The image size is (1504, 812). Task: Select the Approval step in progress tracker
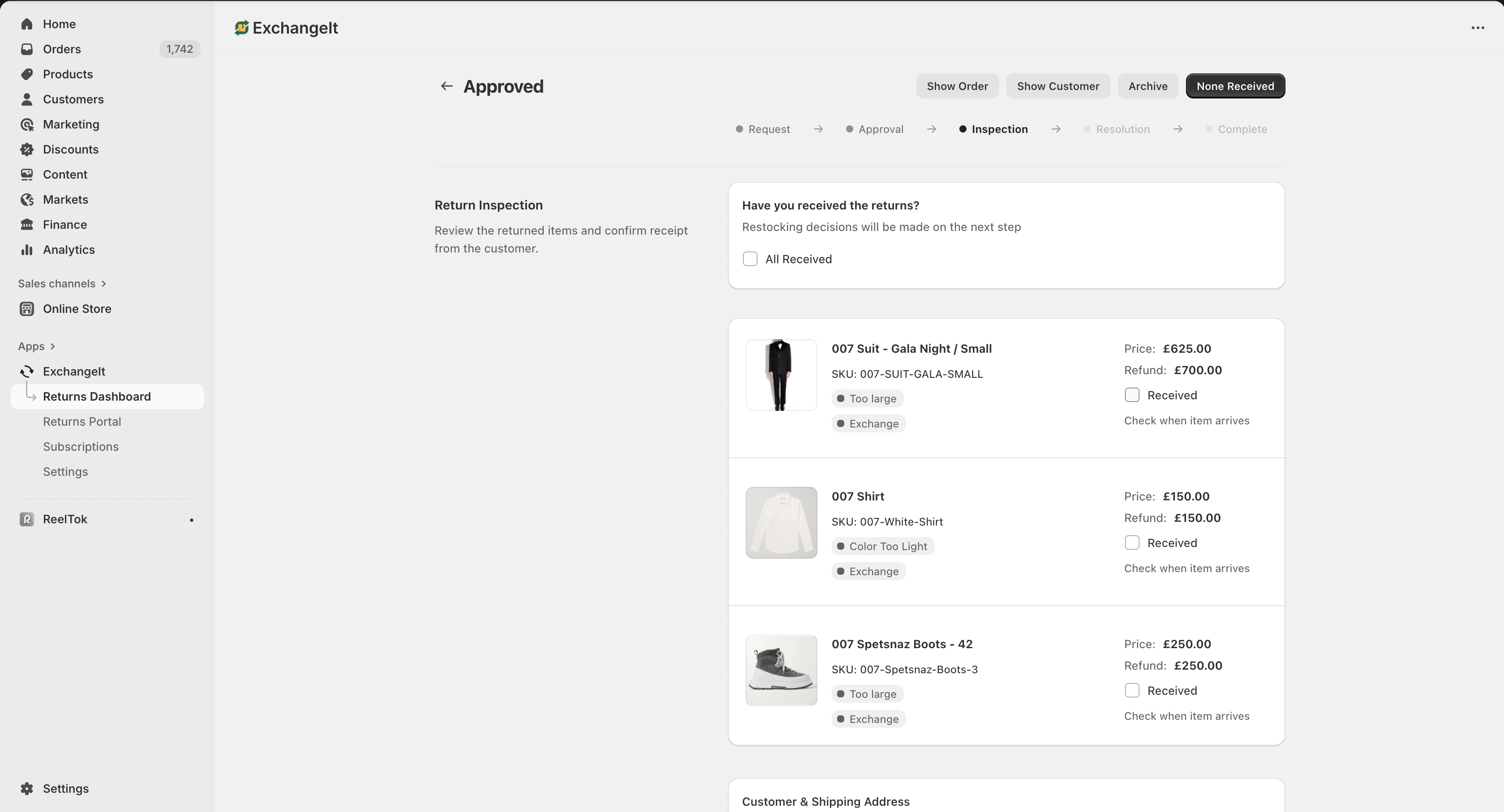click(x=881, y=129)
